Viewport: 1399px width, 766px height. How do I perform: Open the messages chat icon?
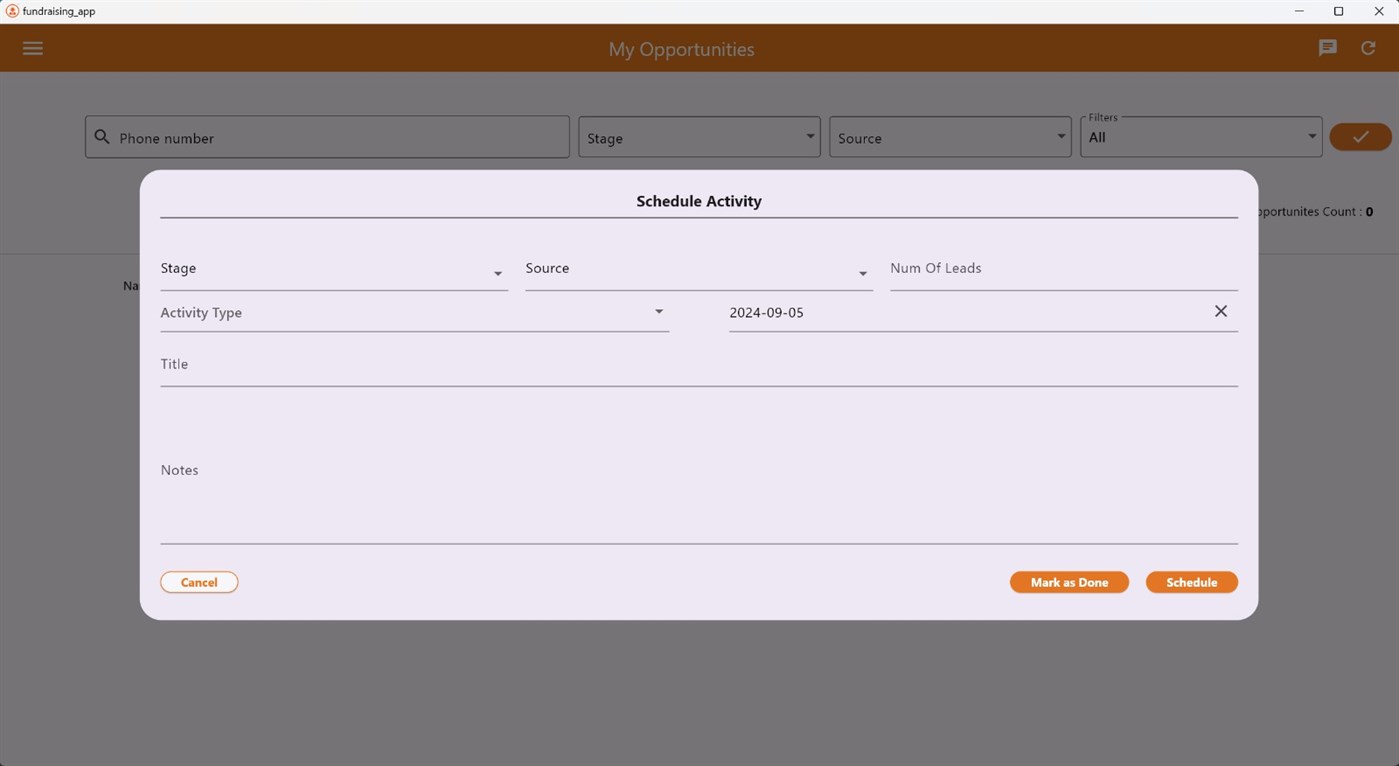[x=1326, y=47]
